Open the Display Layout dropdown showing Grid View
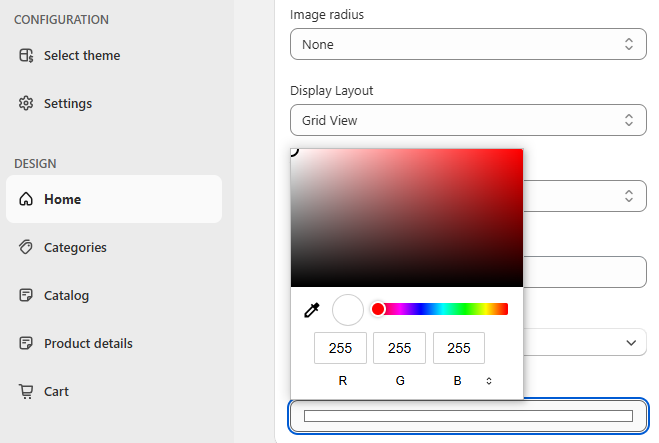The width and height of the screenshot is (659, 443). (468, 120)
